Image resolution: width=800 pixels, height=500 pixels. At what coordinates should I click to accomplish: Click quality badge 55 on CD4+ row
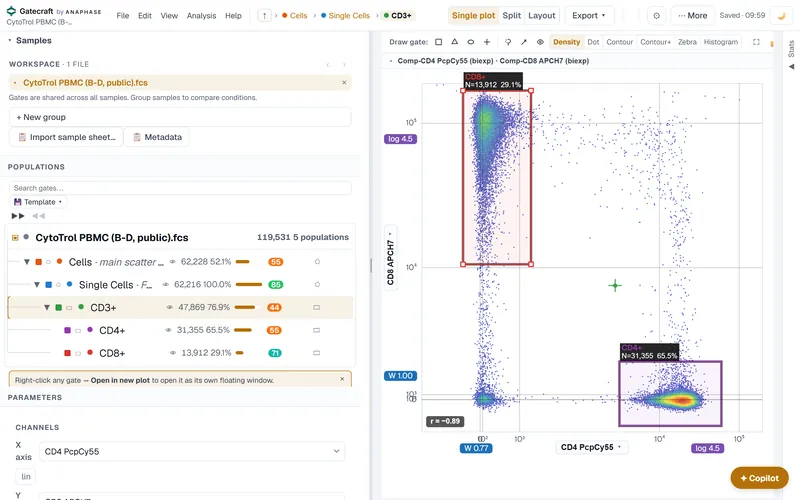pos(274,330)
